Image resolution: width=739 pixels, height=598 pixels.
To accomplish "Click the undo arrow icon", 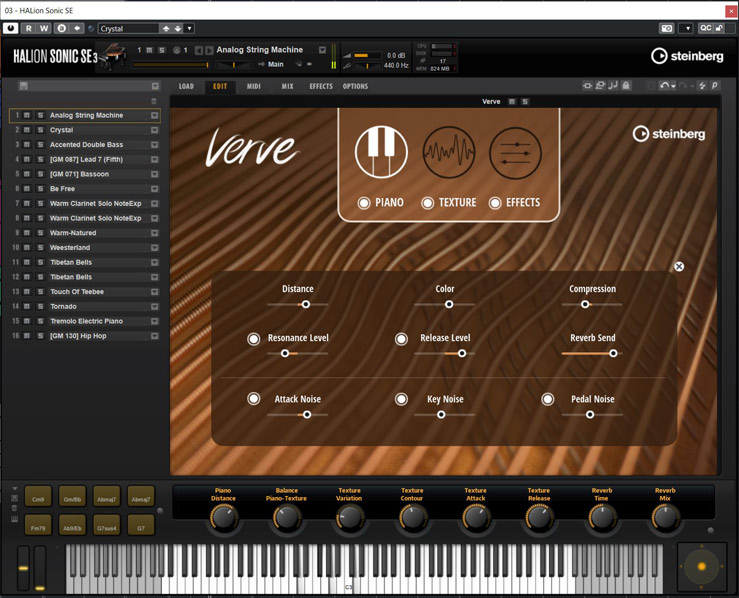I will pos(664,86).
